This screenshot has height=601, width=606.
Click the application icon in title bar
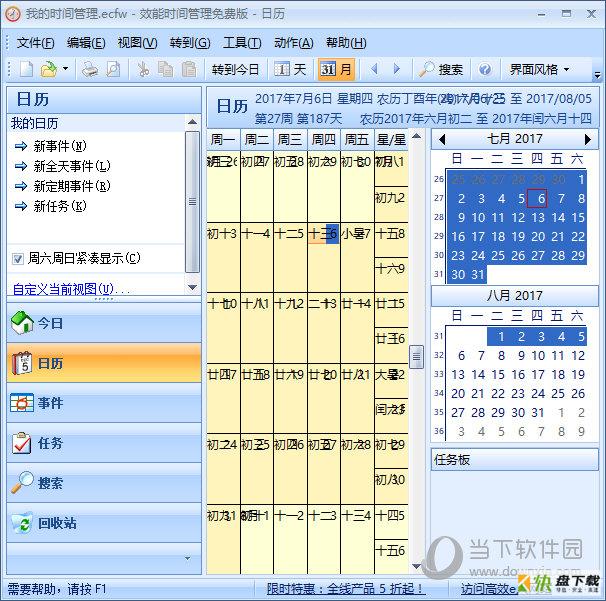(12, 14)
